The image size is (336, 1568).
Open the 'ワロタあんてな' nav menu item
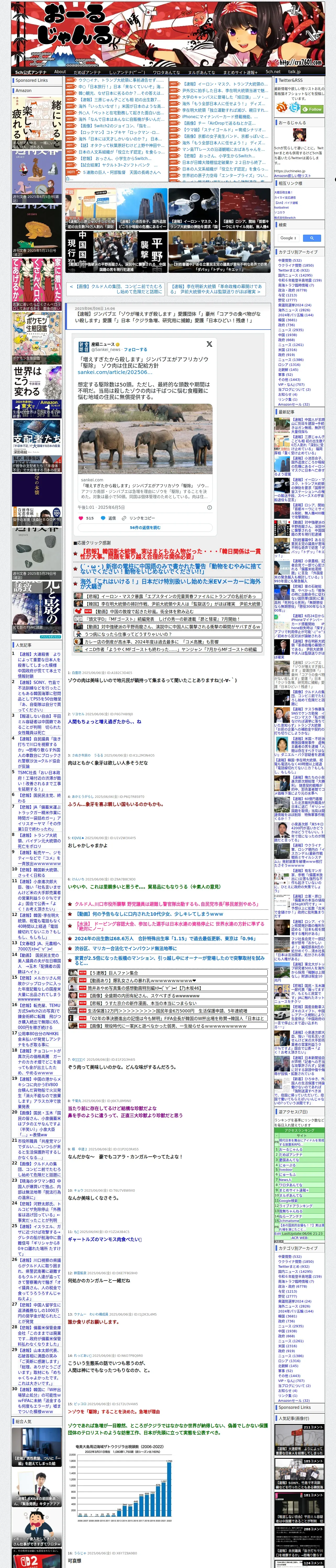click(x=166, y=72)
